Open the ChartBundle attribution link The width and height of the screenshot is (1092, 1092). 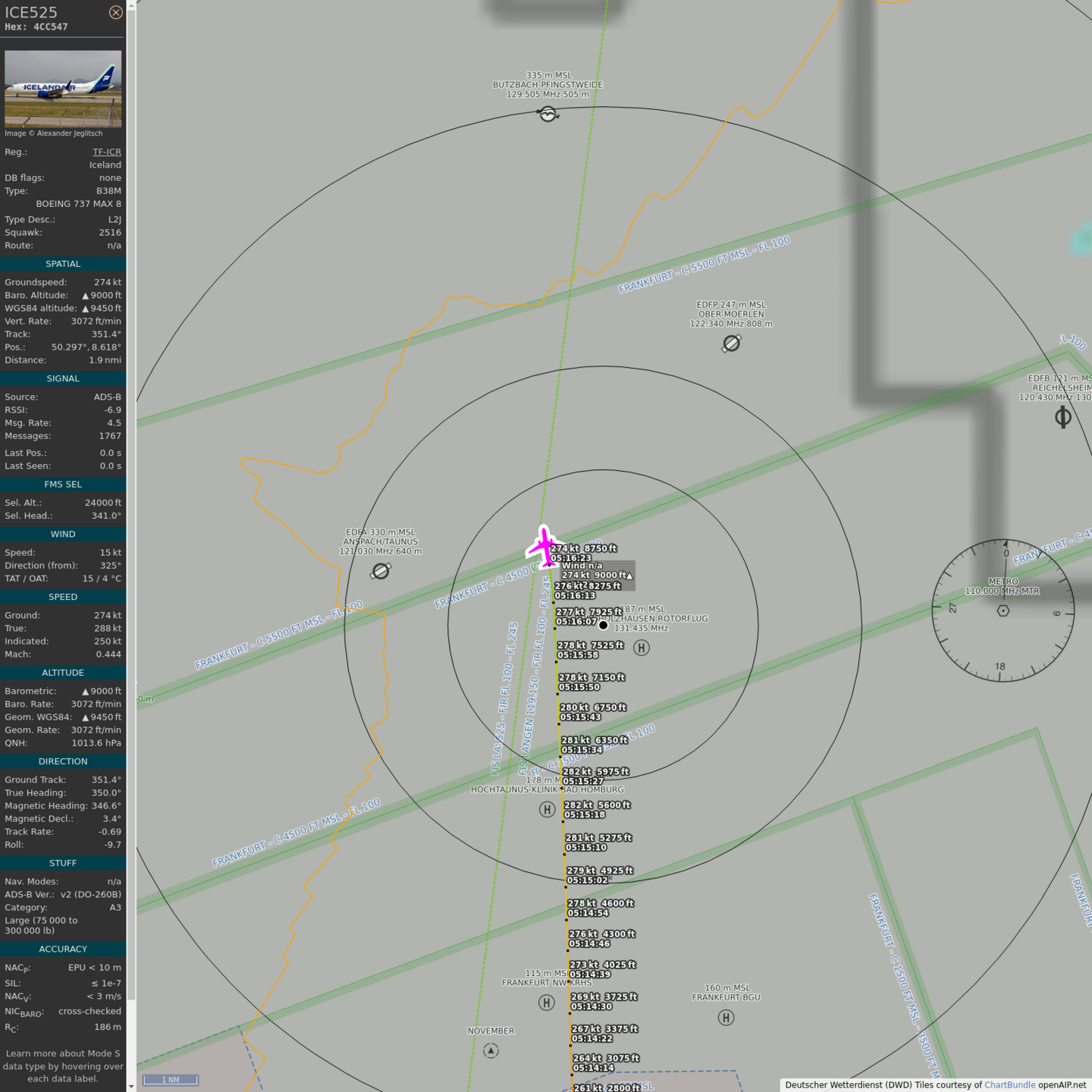point(1009,1085)
